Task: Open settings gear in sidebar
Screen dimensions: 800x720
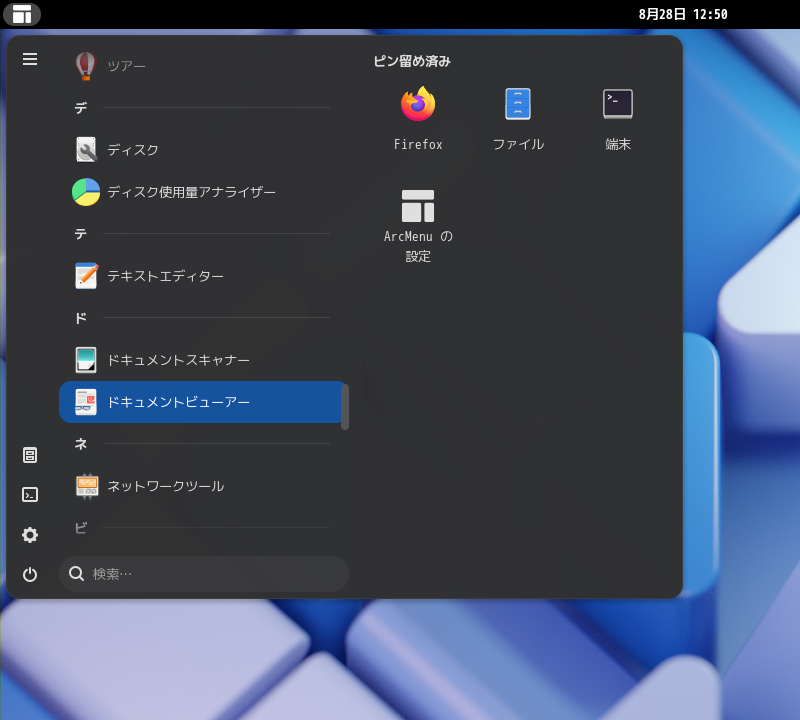Action: click(30, 535)
